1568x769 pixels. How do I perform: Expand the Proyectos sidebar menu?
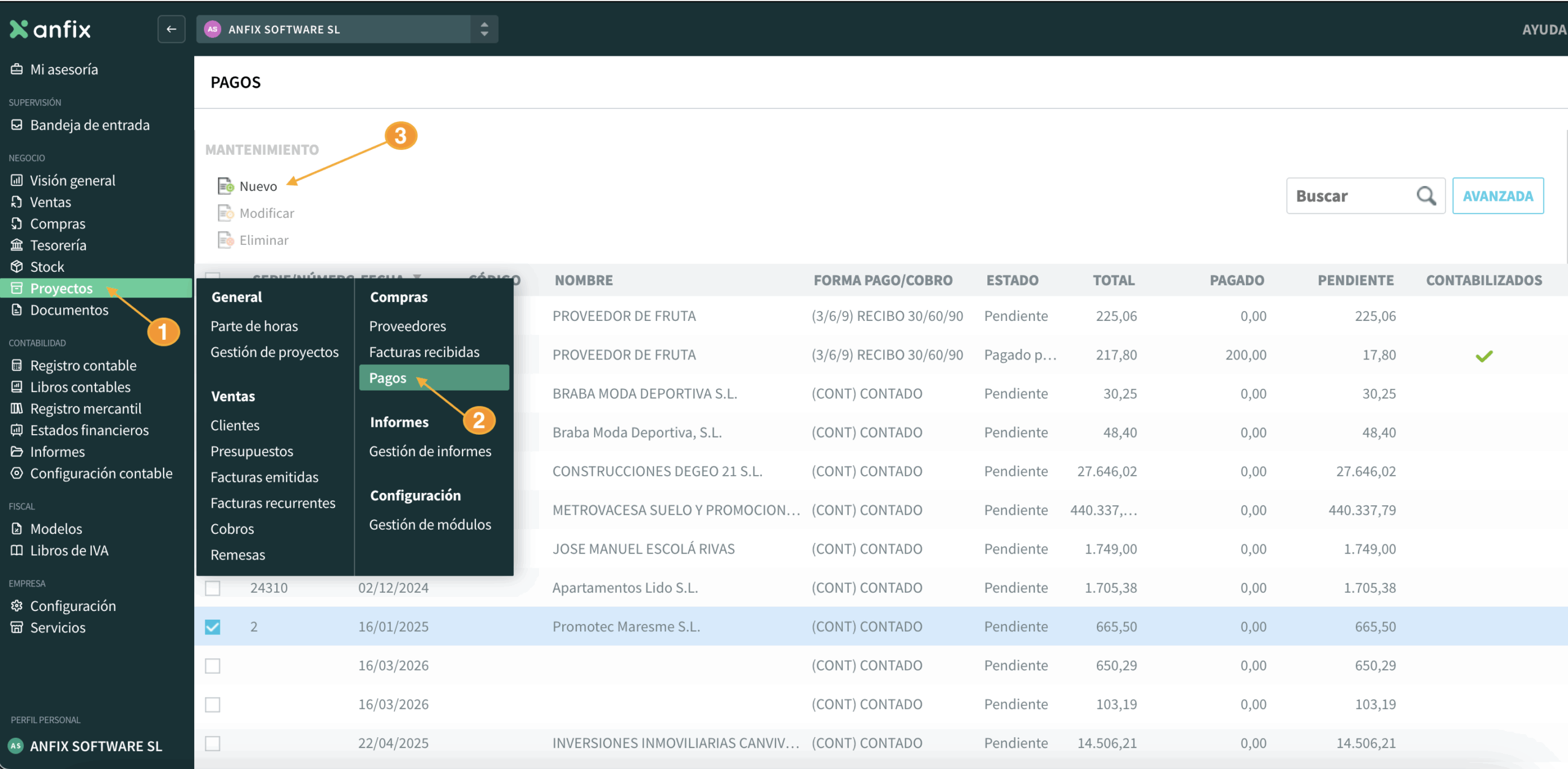(61, 288)
